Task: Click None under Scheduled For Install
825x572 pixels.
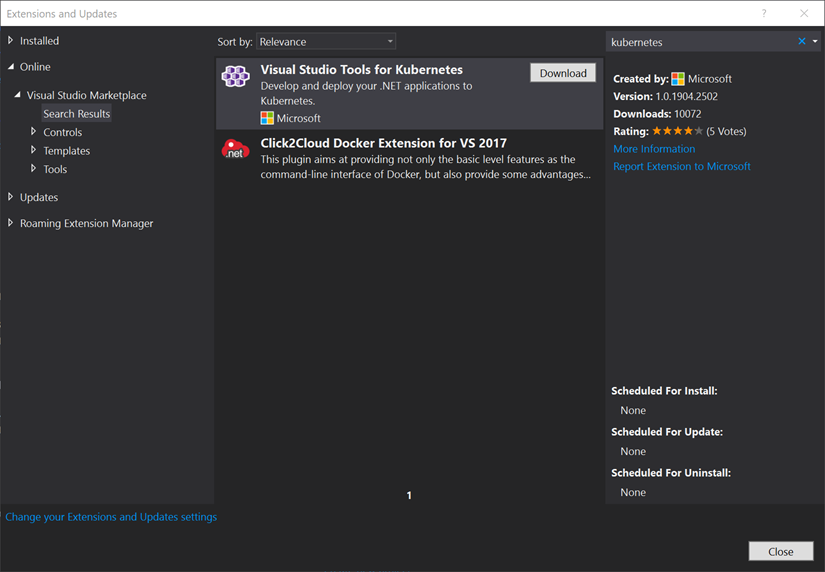Action: [x=633, y=410]
